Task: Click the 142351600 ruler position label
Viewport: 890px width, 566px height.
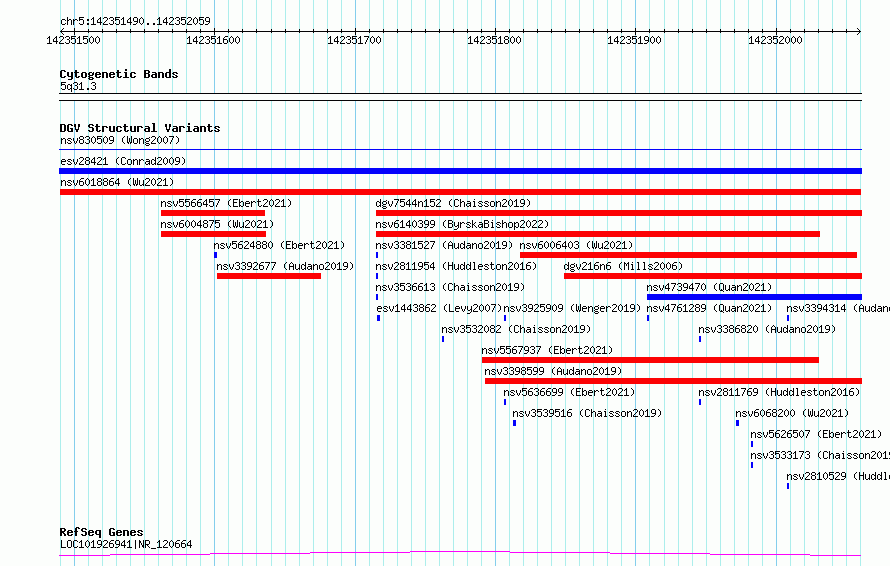Action: [x=213, y=40]
